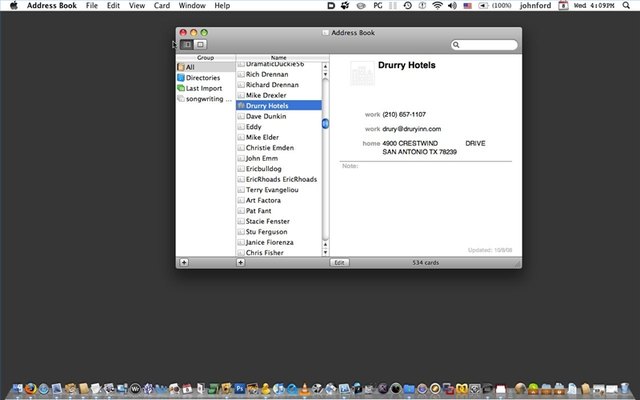
Task: Add a new group with plus button
Action: [x=184, y=262]
